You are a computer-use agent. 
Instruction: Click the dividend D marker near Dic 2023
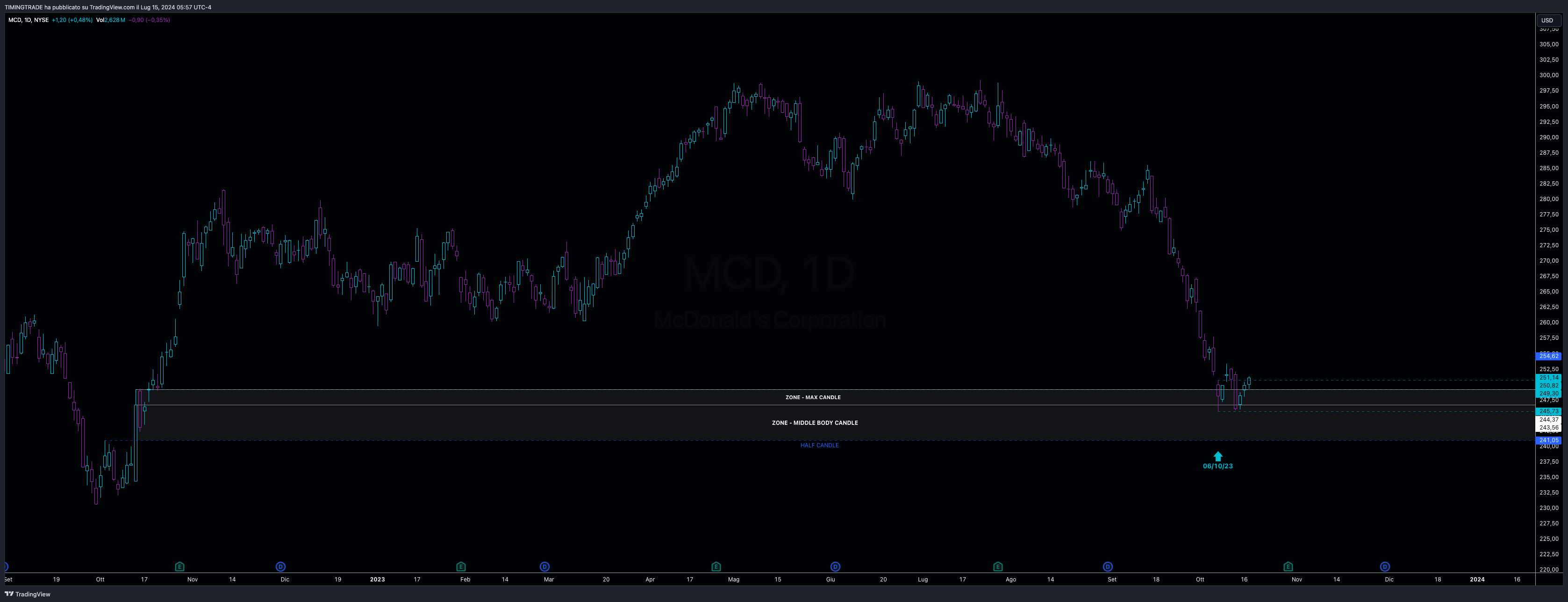(x=1385, y=566)
